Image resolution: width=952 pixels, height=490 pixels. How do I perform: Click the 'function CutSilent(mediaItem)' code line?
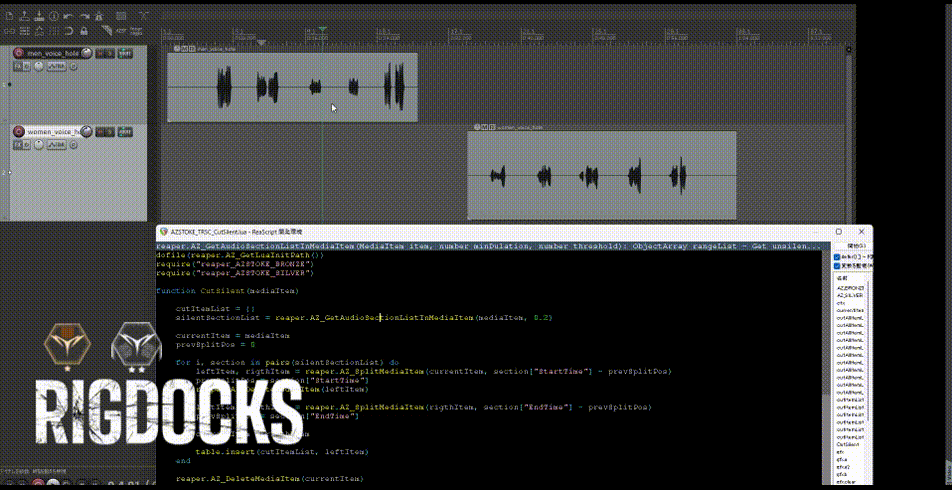click(x=227, y=291)
